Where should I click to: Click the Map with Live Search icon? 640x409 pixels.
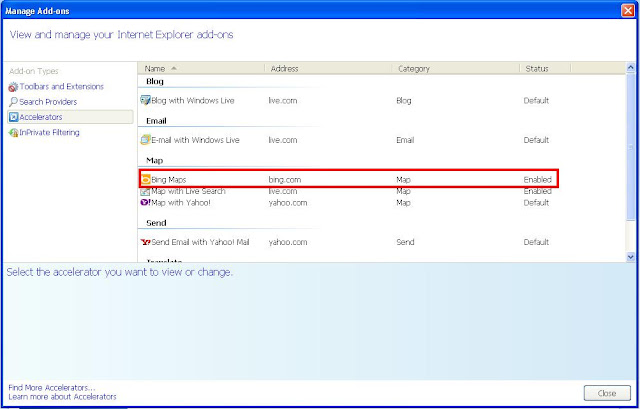145,191
